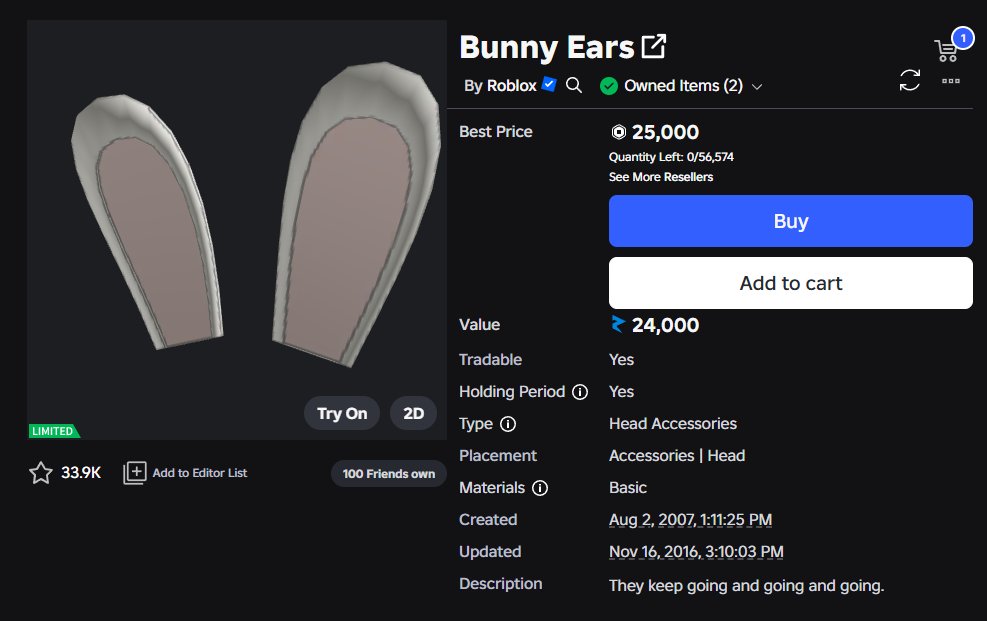Click Add to cart button
Image resolution: width=987 pixels, height=621 pixels.
tap(791, 283)
